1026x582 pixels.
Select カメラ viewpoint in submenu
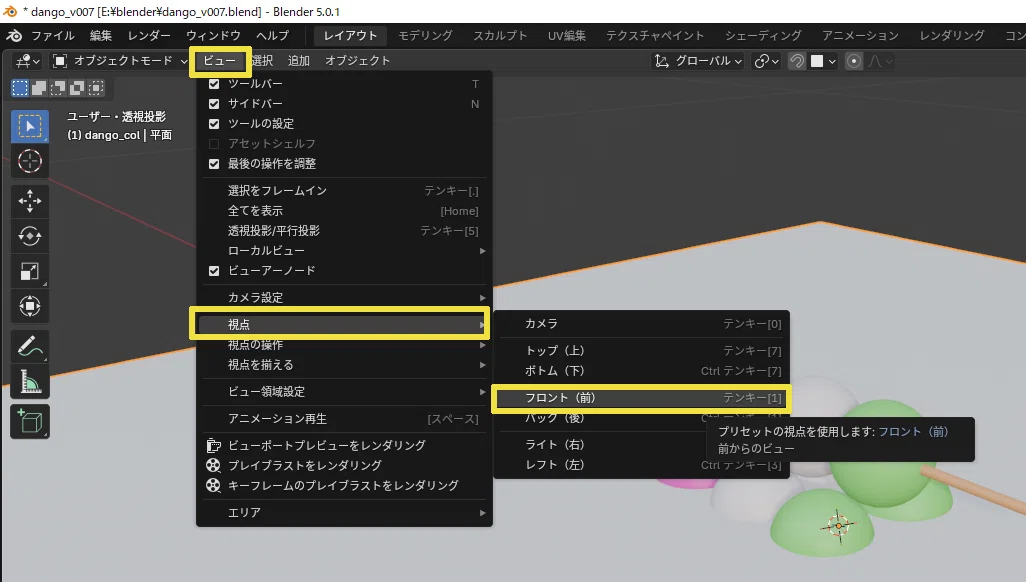tap(641, 323)
